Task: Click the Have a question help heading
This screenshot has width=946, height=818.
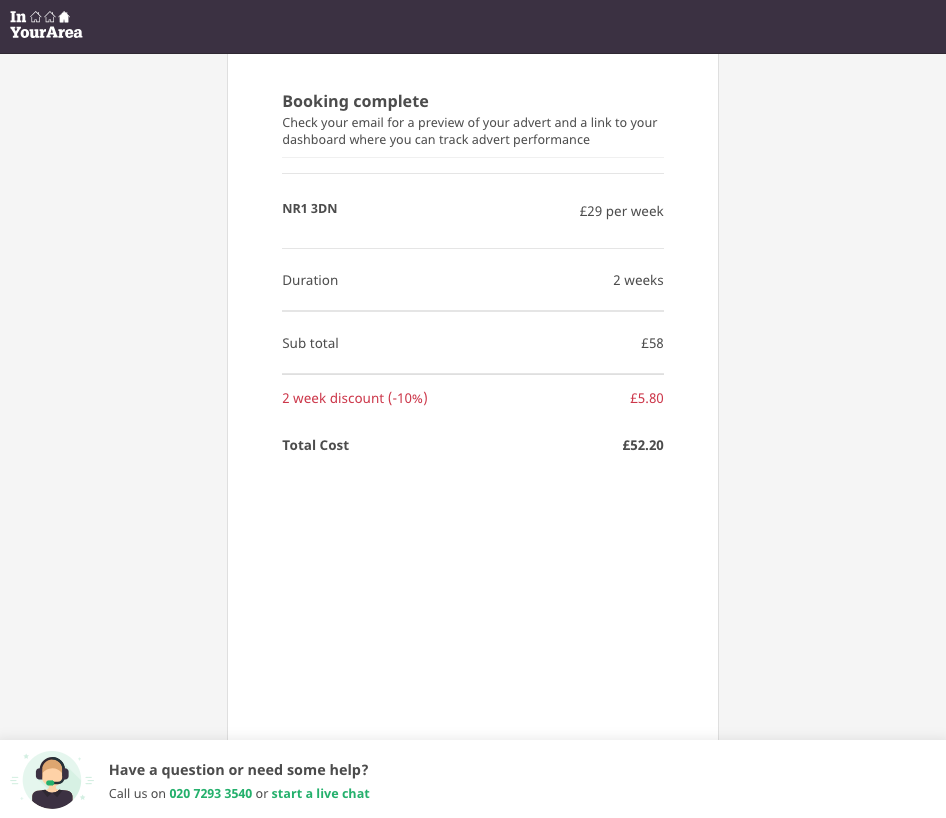Action: [x=238, y=770]
